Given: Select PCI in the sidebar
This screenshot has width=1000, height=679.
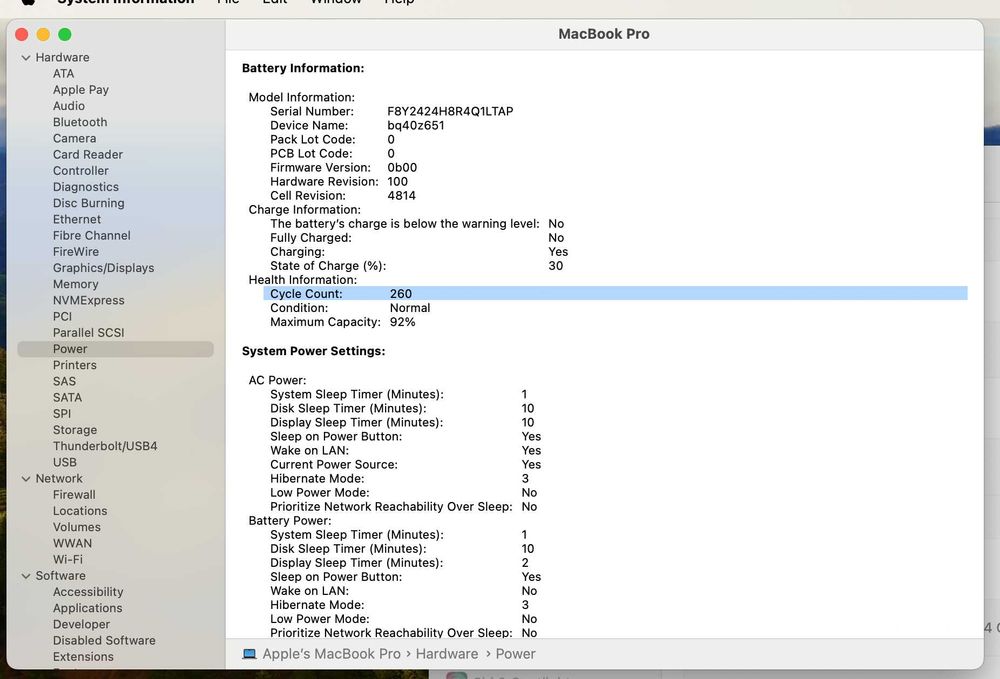Looking at the screenshot, I should point(62,316).
